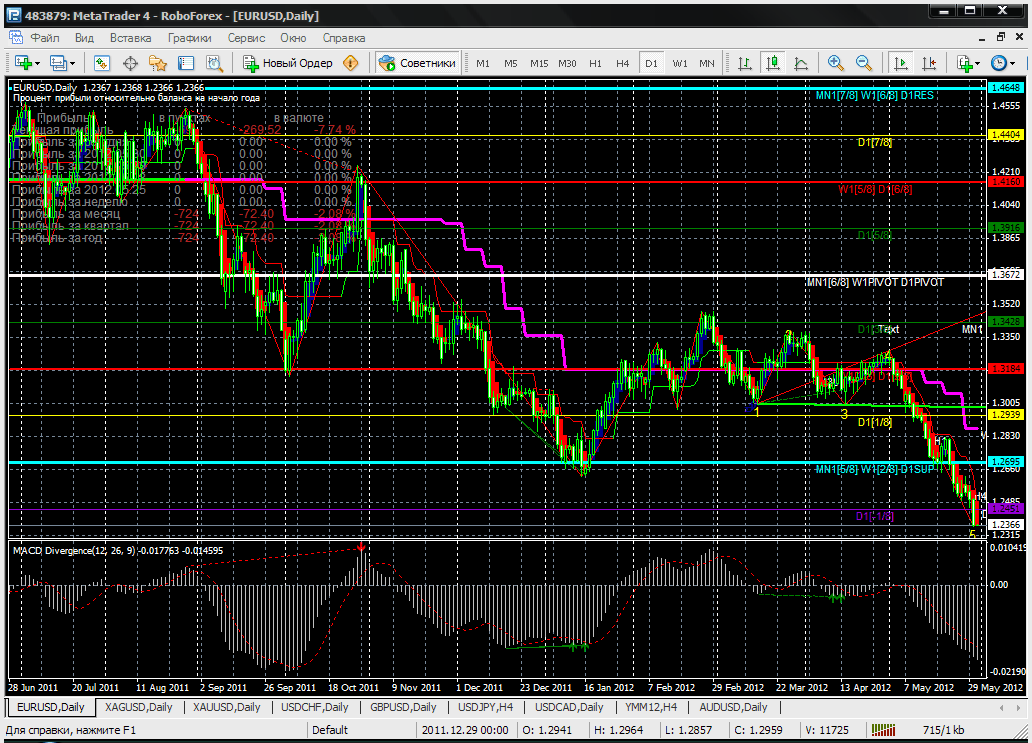Screen dimensions: 1032x743
Task: Open the Market Watch panel
Action: pyautogui.click(x=102, y=63)
